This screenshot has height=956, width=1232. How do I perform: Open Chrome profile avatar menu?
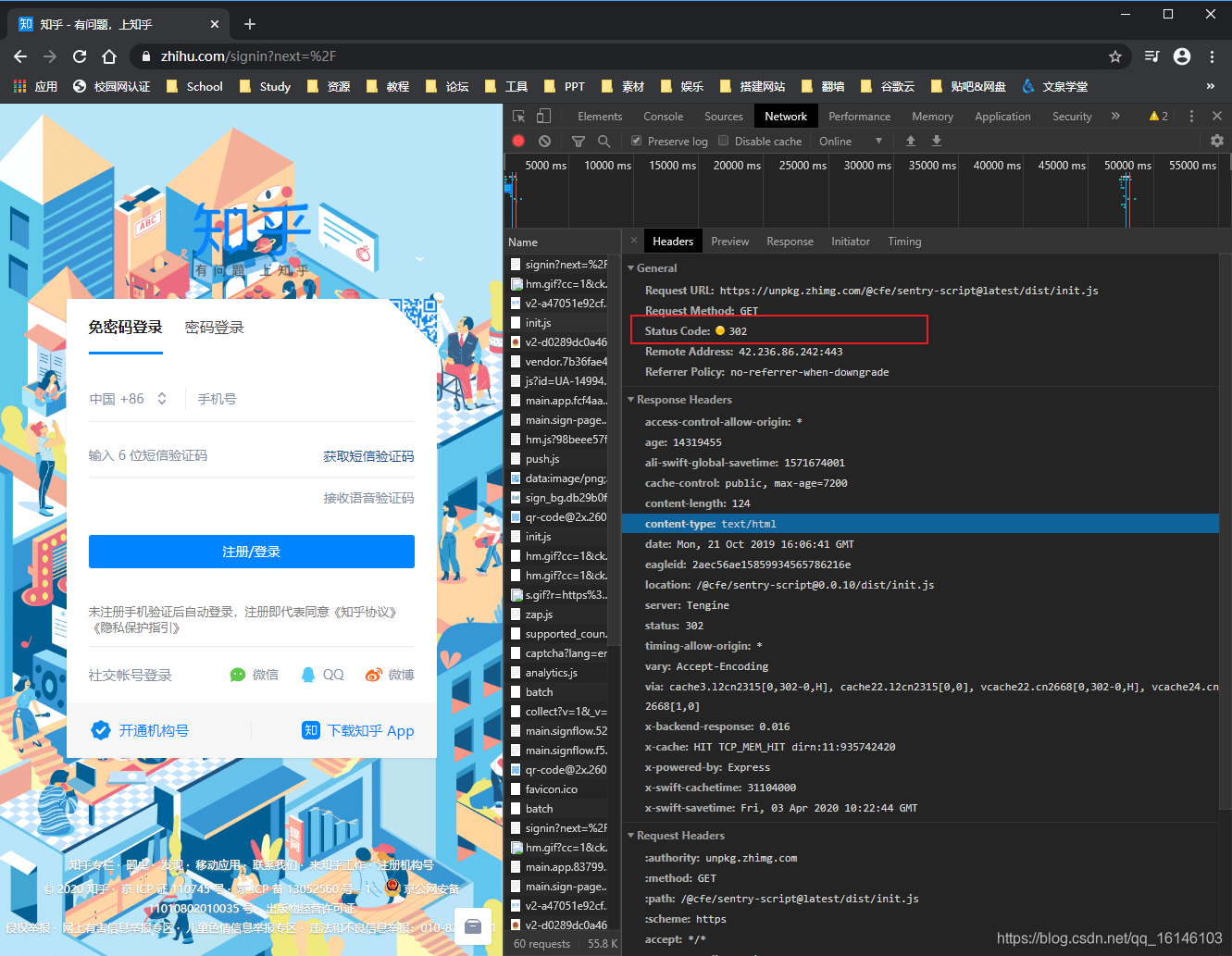1182,56
